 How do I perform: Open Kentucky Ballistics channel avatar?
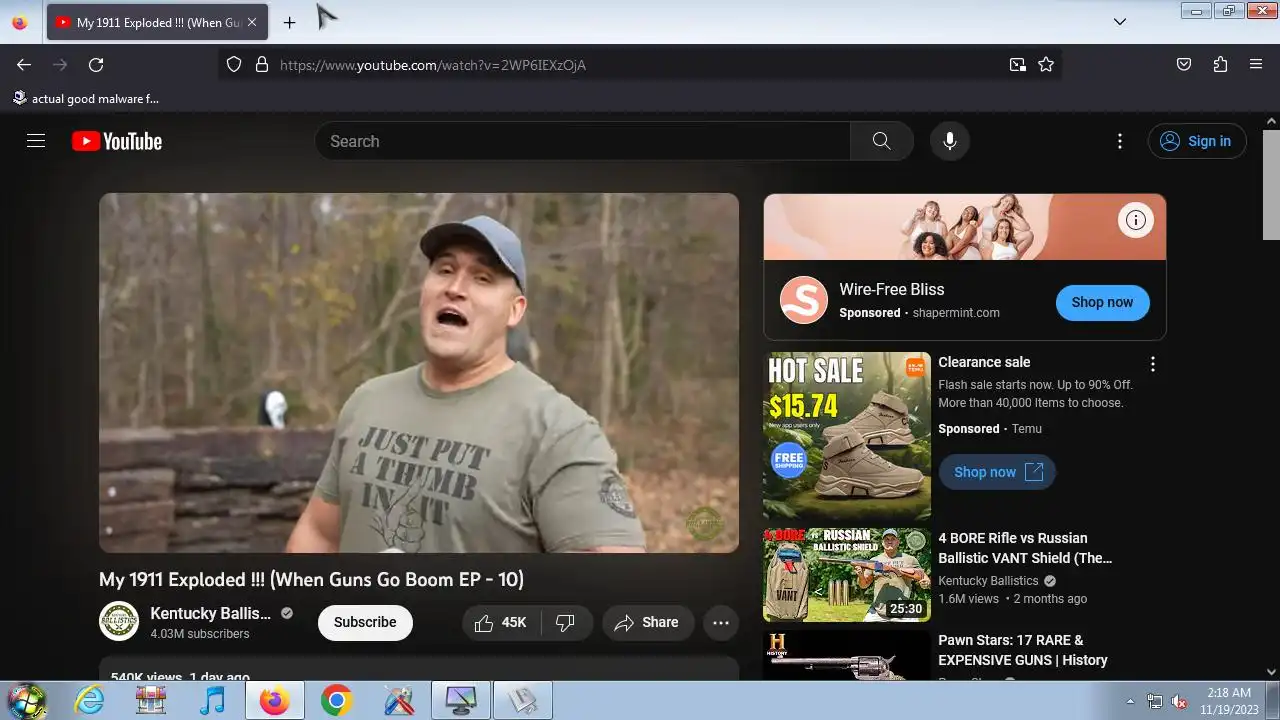click(x=119, y=621)
